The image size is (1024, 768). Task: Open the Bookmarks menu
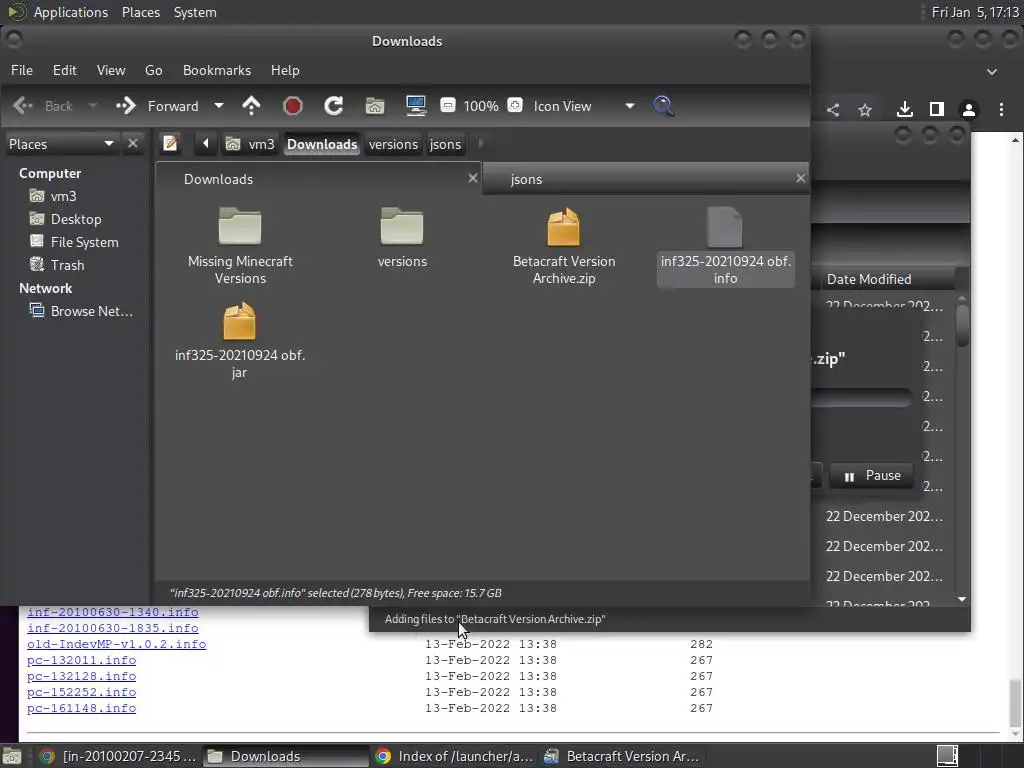(x=217, y=70)
